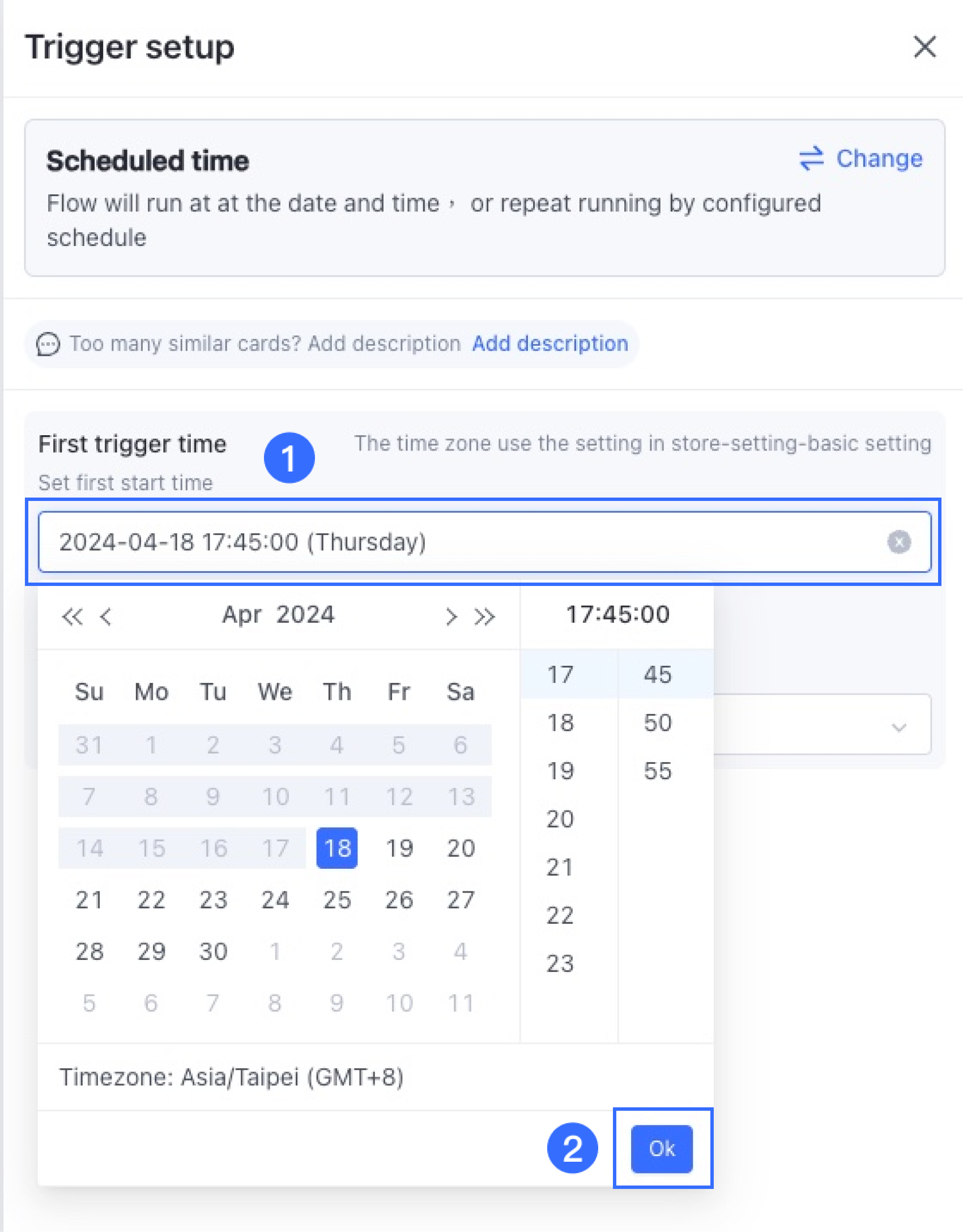This screenshot has height=1232, width=963.
Task: Focus the first trigger time input field
Action: 485,542
